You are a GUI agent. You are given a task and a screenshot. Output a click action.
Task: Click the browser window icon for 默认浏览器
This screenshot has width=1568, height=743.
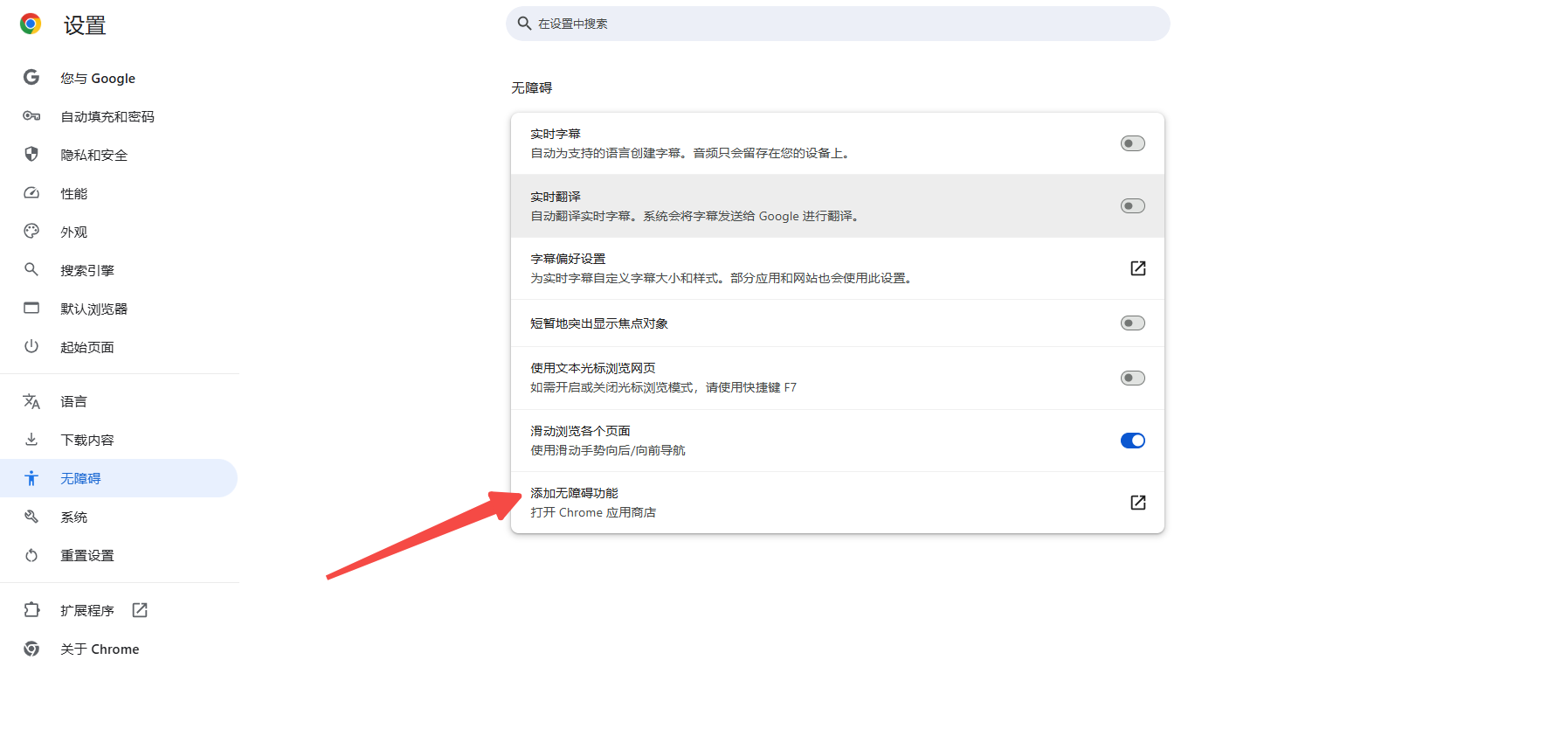[x=31, y=308]
